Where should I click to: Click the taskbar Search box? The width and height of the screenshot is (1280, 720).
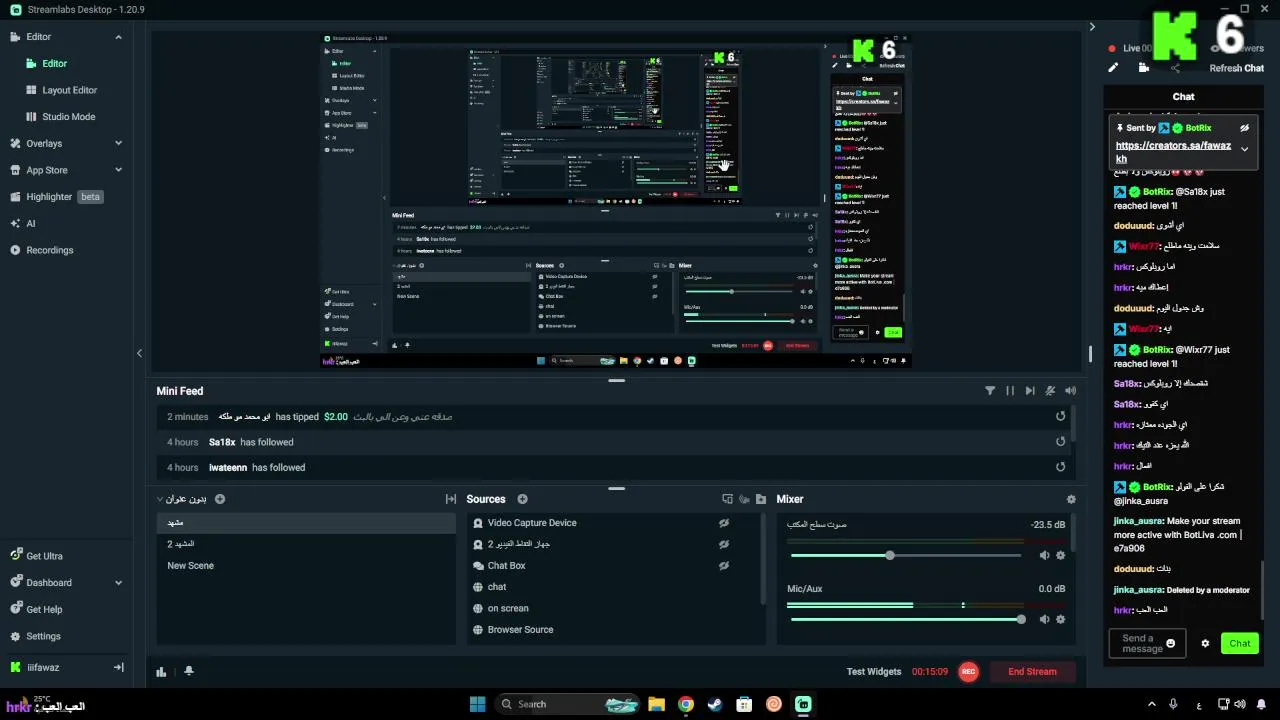pyautogui.click(x=567, y=704)
